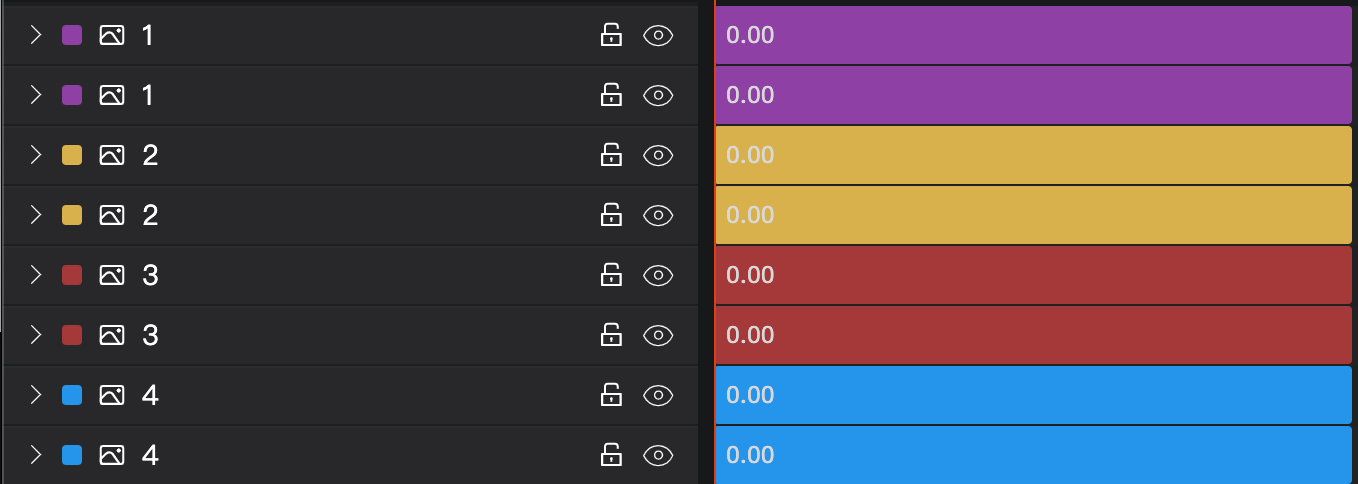Viewport: 1358px width, 484px height.
Task: Select the second layer named 2
Action: pos(350,216)
